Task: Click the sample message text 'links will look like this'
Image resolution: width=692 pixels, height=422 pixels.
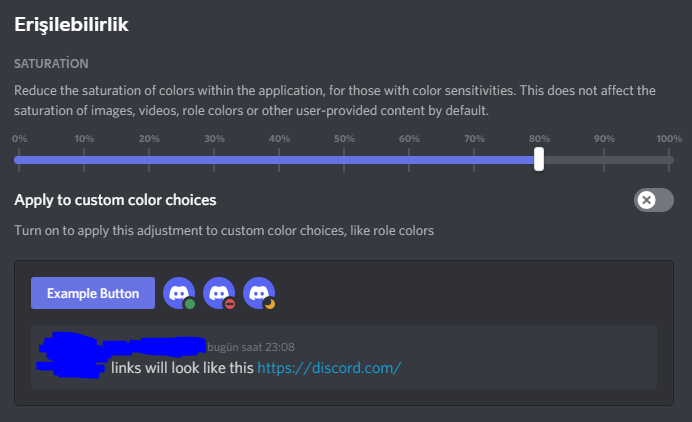Action: [x=182, y=368]
